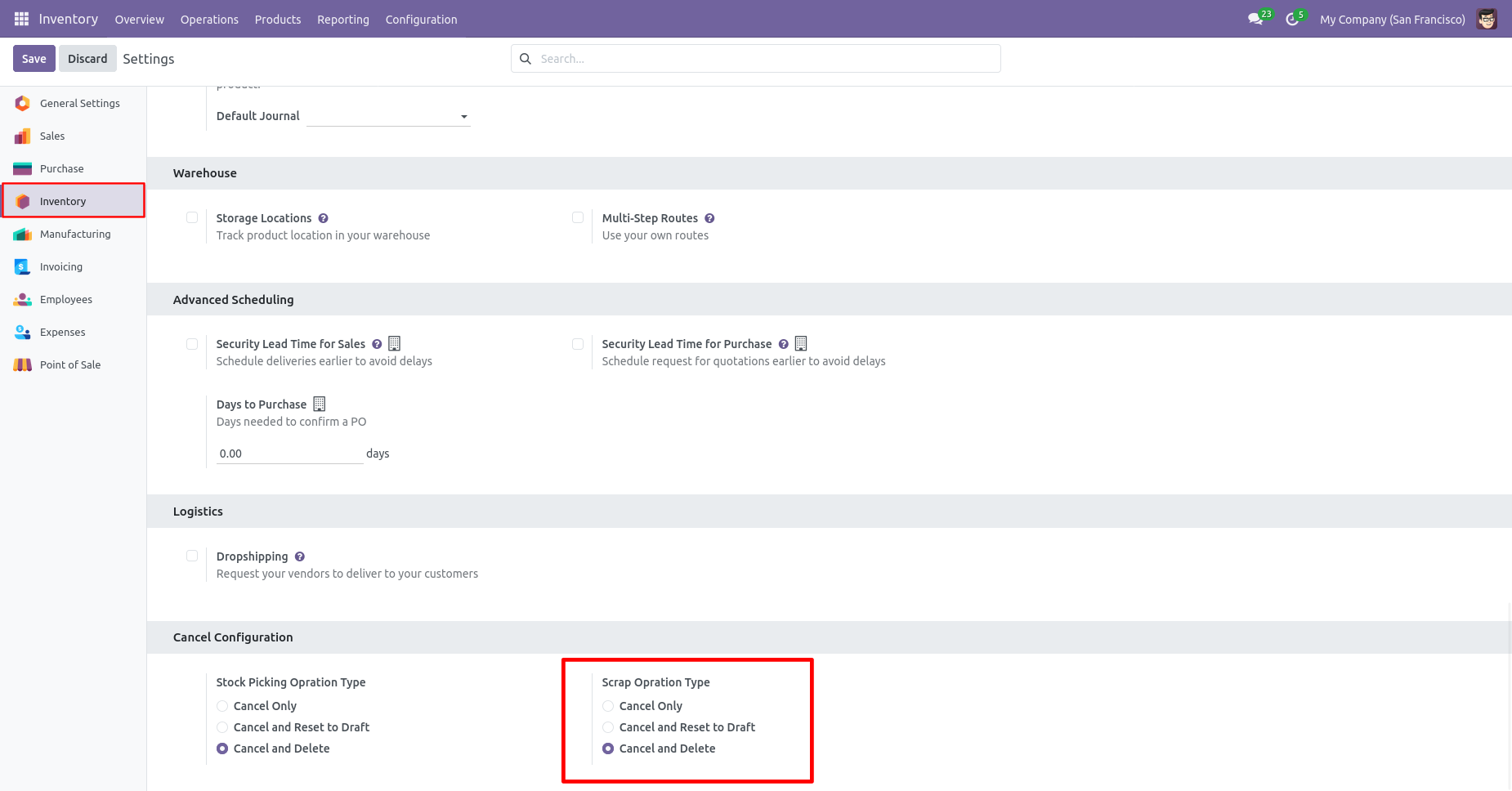Tick the Security Lead Time for Purchase checkbox

click(x=578, y=344)
